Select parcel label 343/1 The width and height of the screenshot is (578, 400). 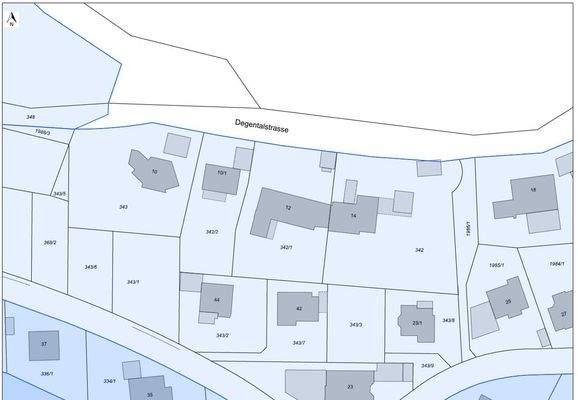click(133, 282)
